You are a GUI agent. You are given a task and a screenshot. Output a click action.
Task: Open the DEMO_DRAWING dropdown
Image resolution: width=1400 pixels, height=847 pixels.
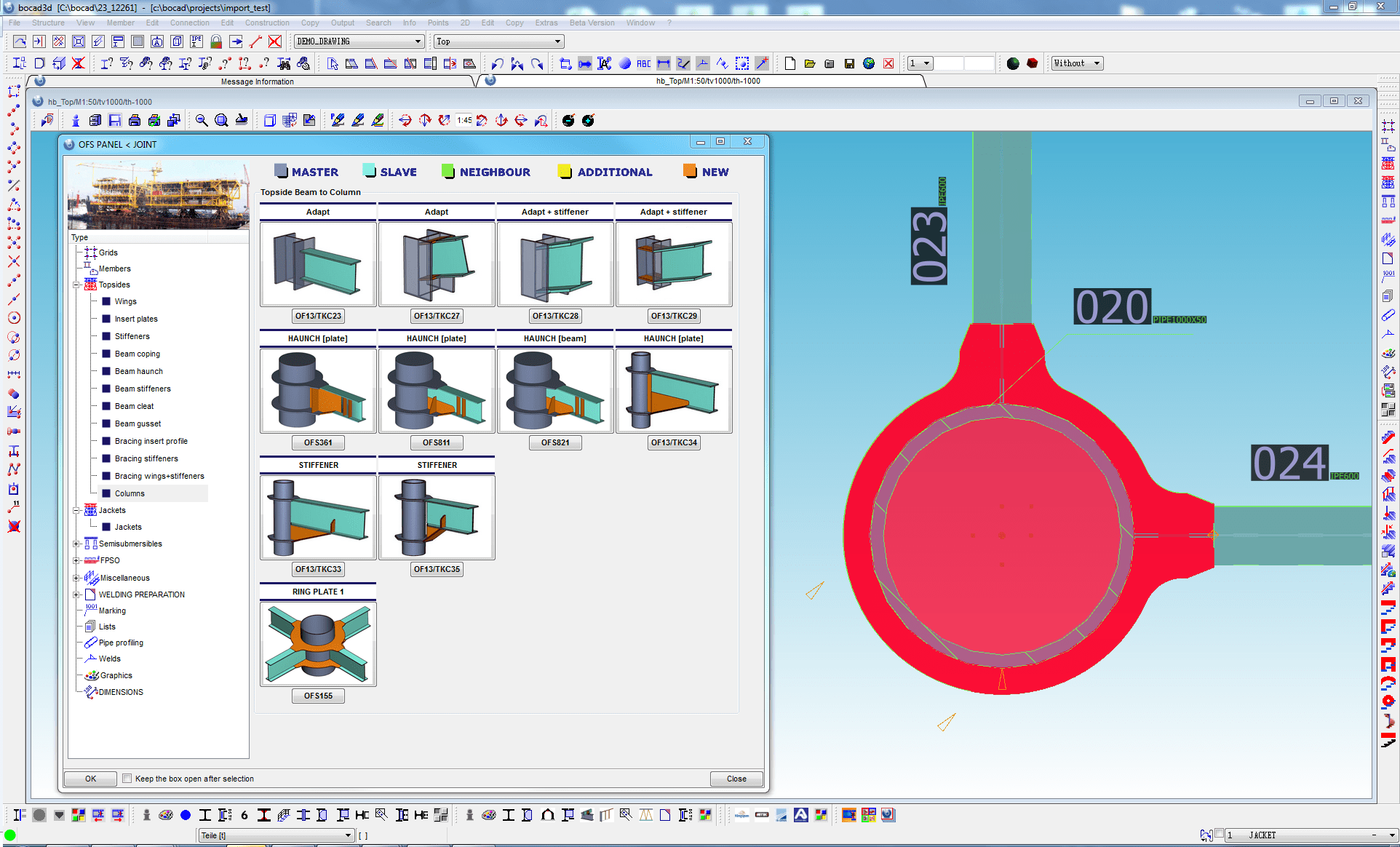tap(418, 41)
